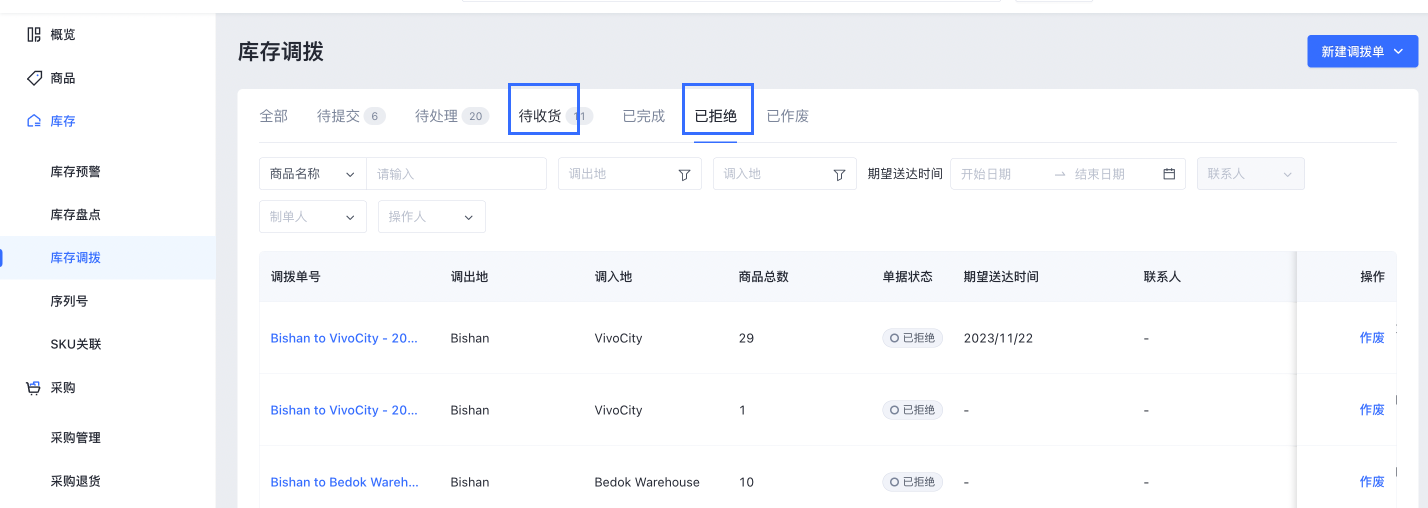Open the 商品名称 search type dropdown
This screenshot has width=1428, height=508.
point(313,174)
